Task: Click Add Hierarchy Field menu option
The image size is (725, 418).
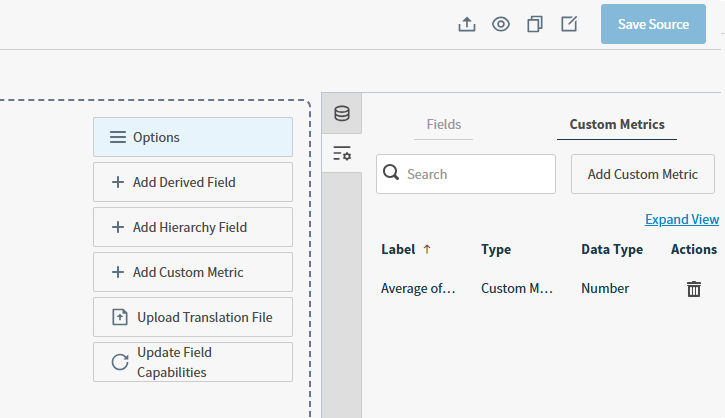Action: point(193,227)
